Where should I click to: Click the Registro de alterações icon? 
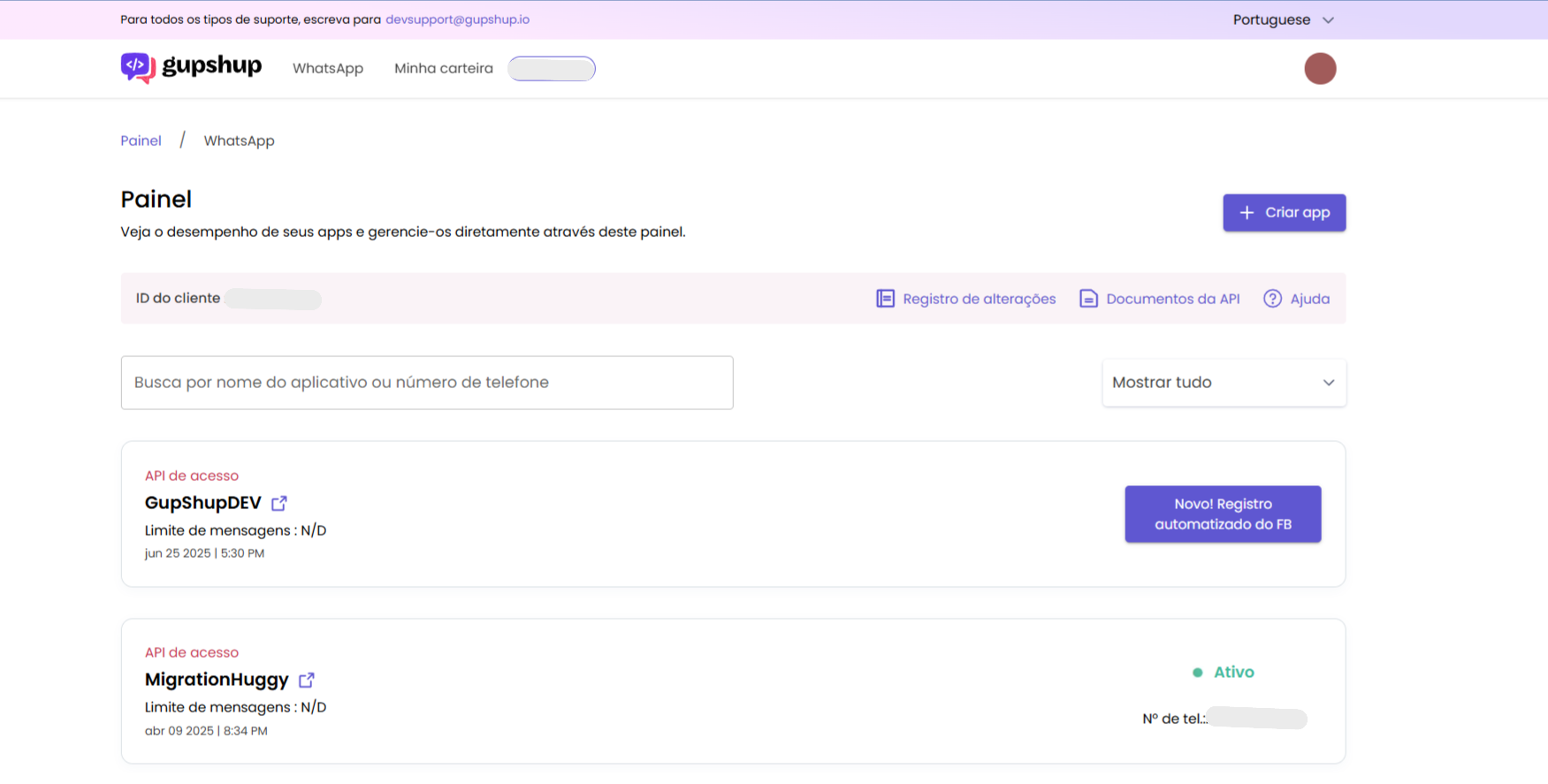click(x=885, y=299)
